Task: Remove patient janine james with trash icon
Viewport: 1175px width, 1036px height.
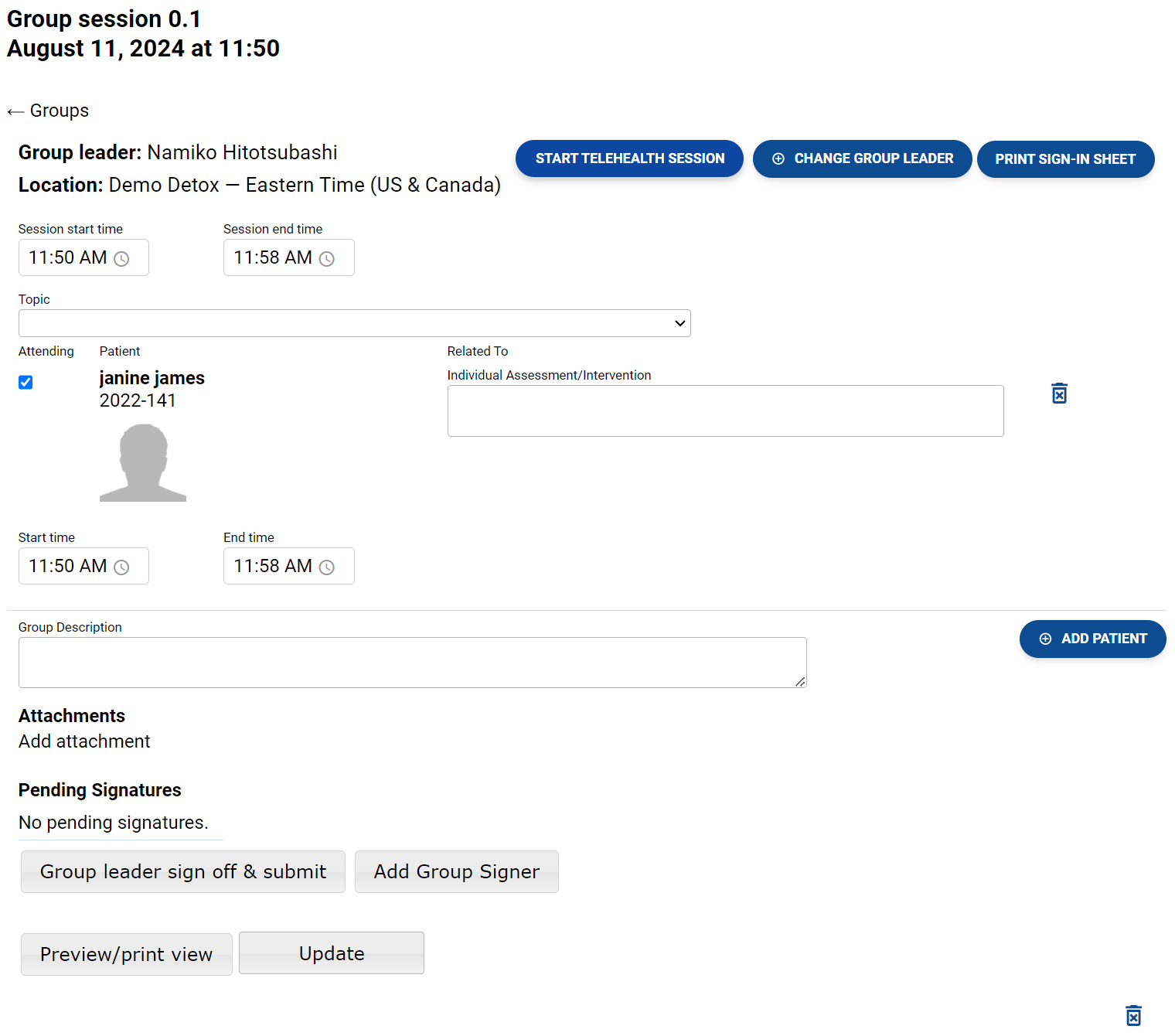Action: point(1059,394)
